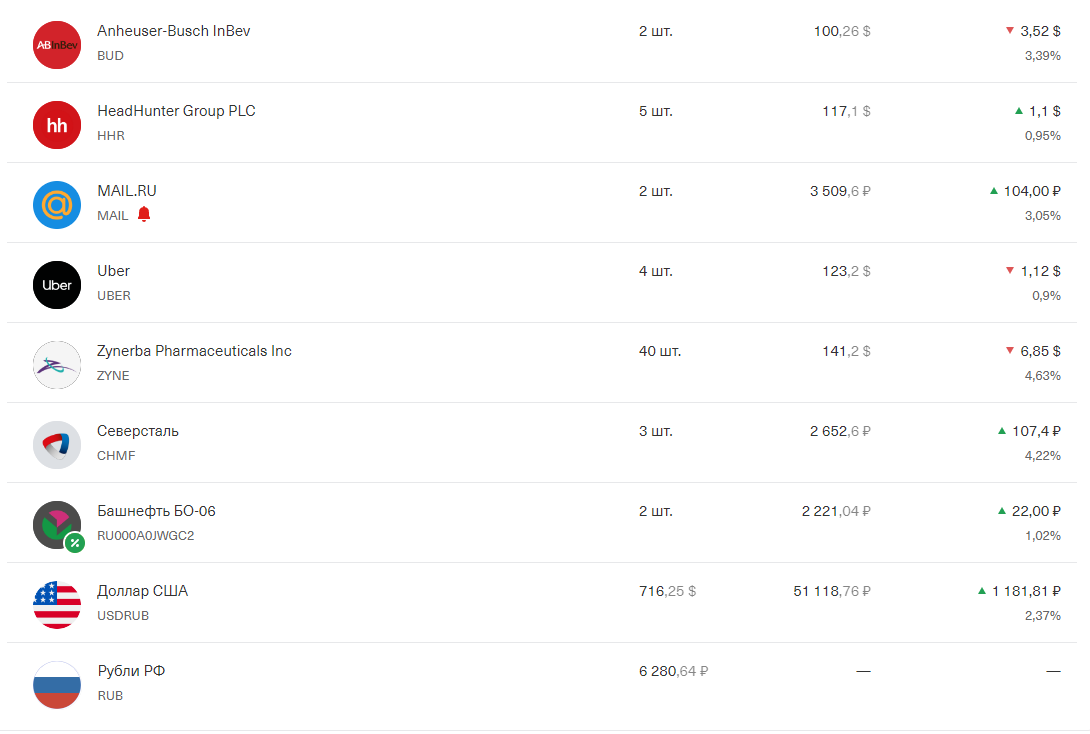Click the MAIL.RU 3 509,6 ₽ value
The height and width of the screenshot is (734, 1090).
tap(840, 191)
